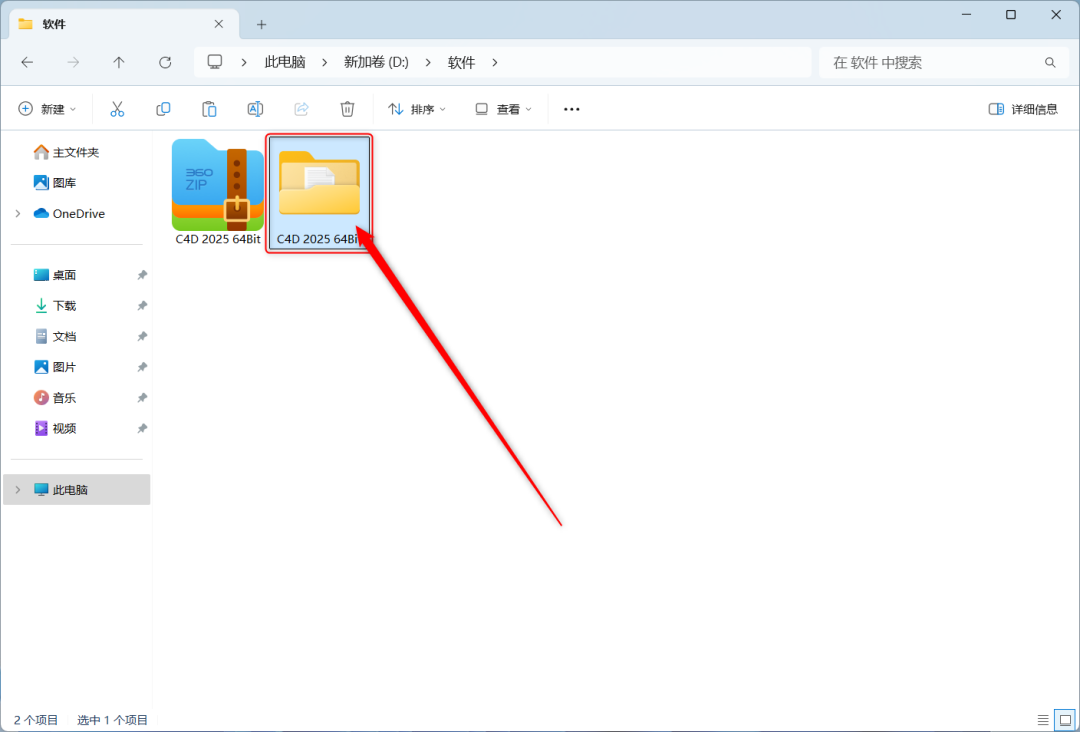Image resolution: width=1080 pixels, height=732 pixels.
Task: Click the Delete trash can icon
Action: (347, 109)
